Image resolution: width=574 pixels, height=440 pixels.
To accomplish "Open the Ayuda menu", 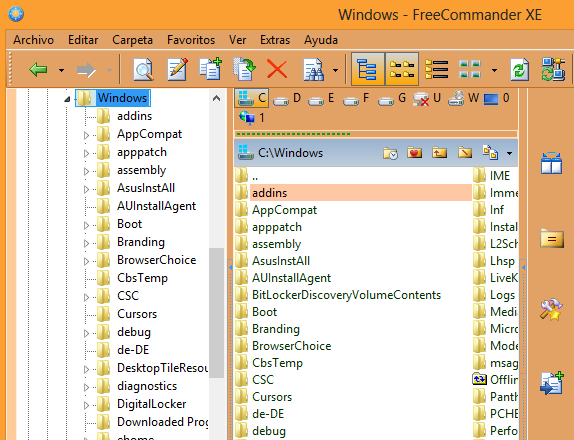I will 321,40.
